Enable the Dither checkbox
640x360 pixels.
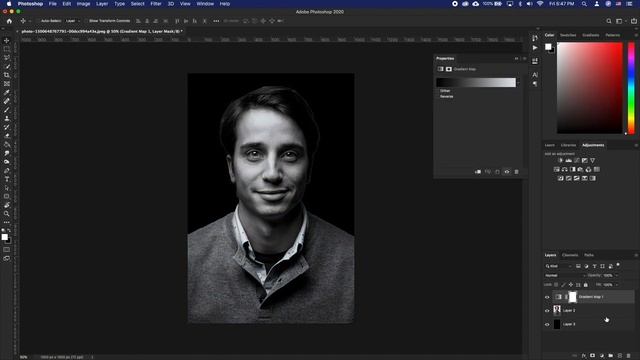pos(438,91)
